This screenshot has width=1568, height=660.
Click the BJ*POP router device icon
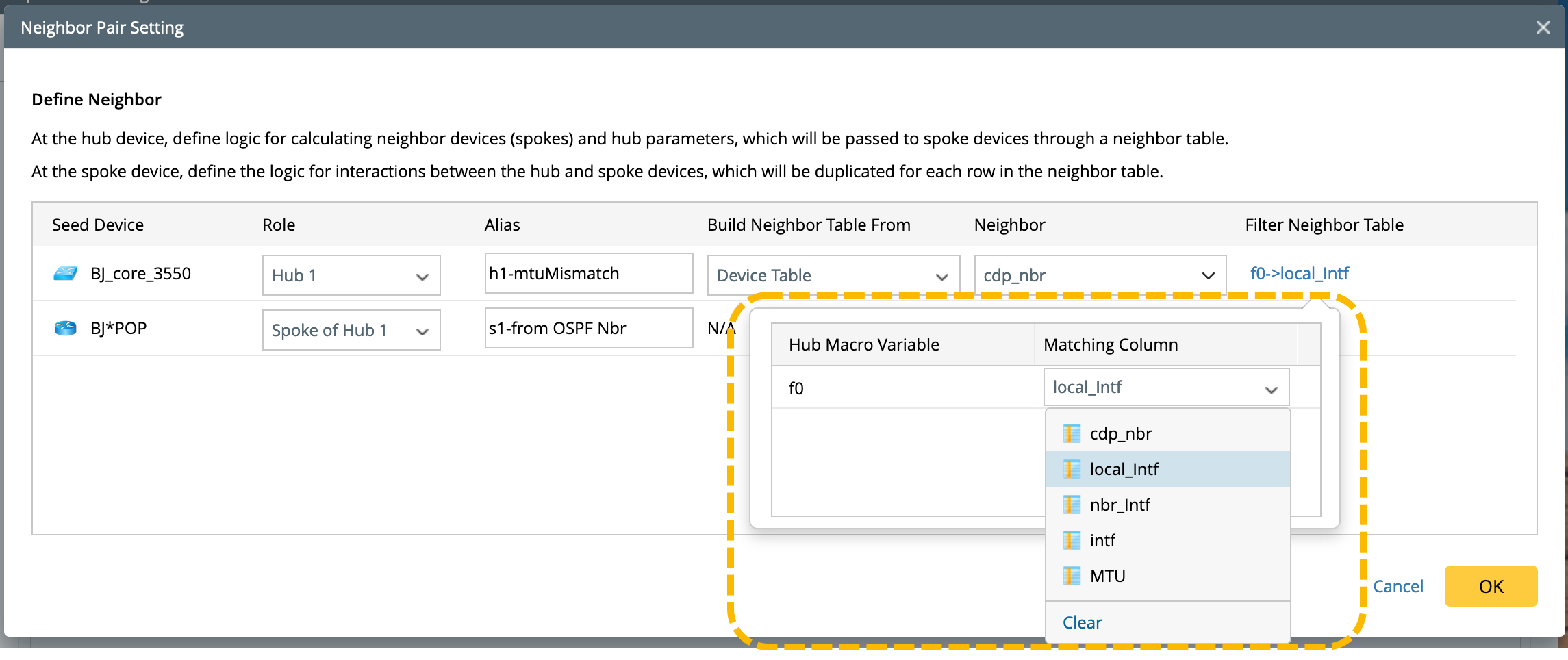click(66, 329)
